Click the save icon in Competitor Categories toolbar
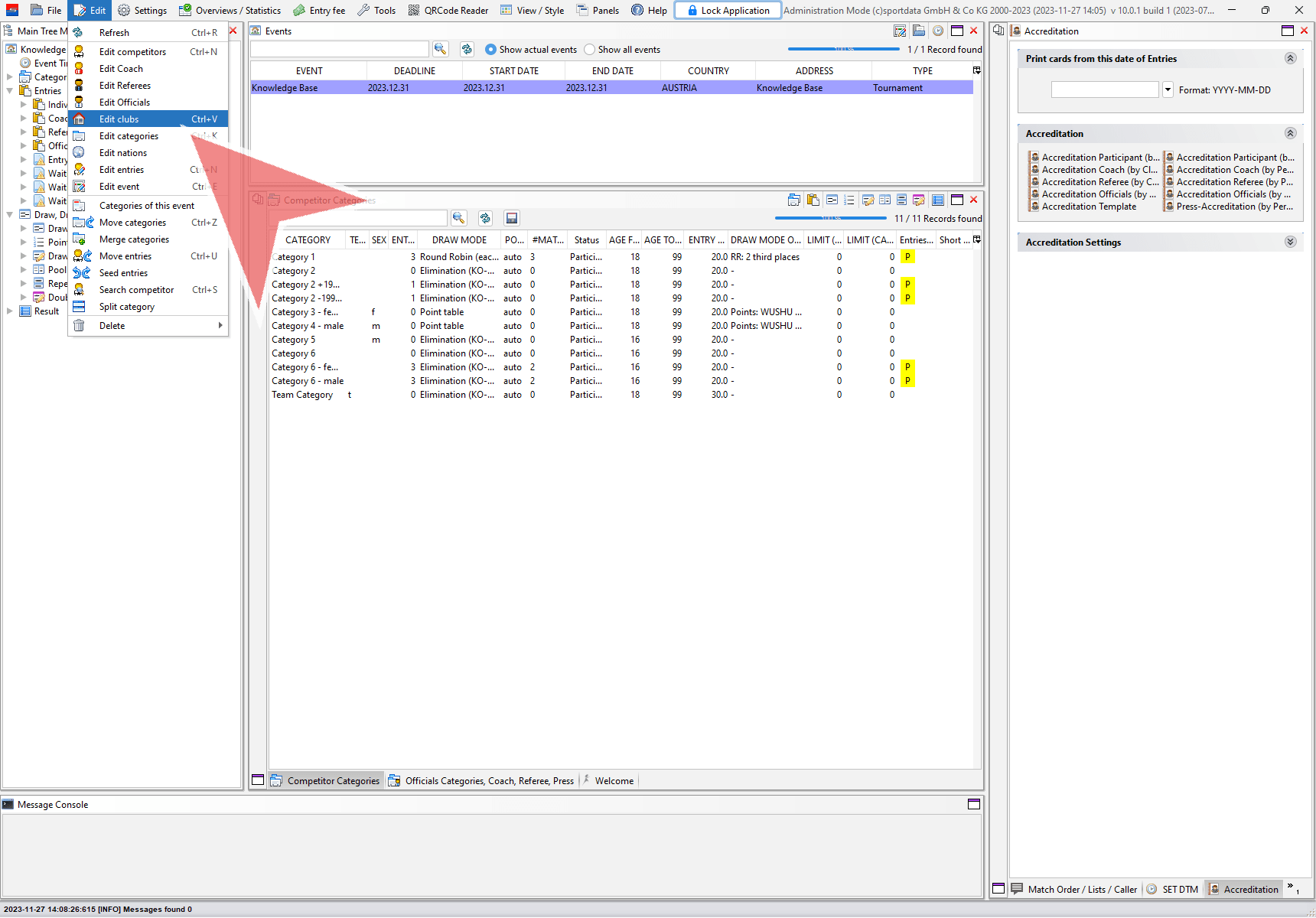1316x918 pixels. (x=512, y=218)
